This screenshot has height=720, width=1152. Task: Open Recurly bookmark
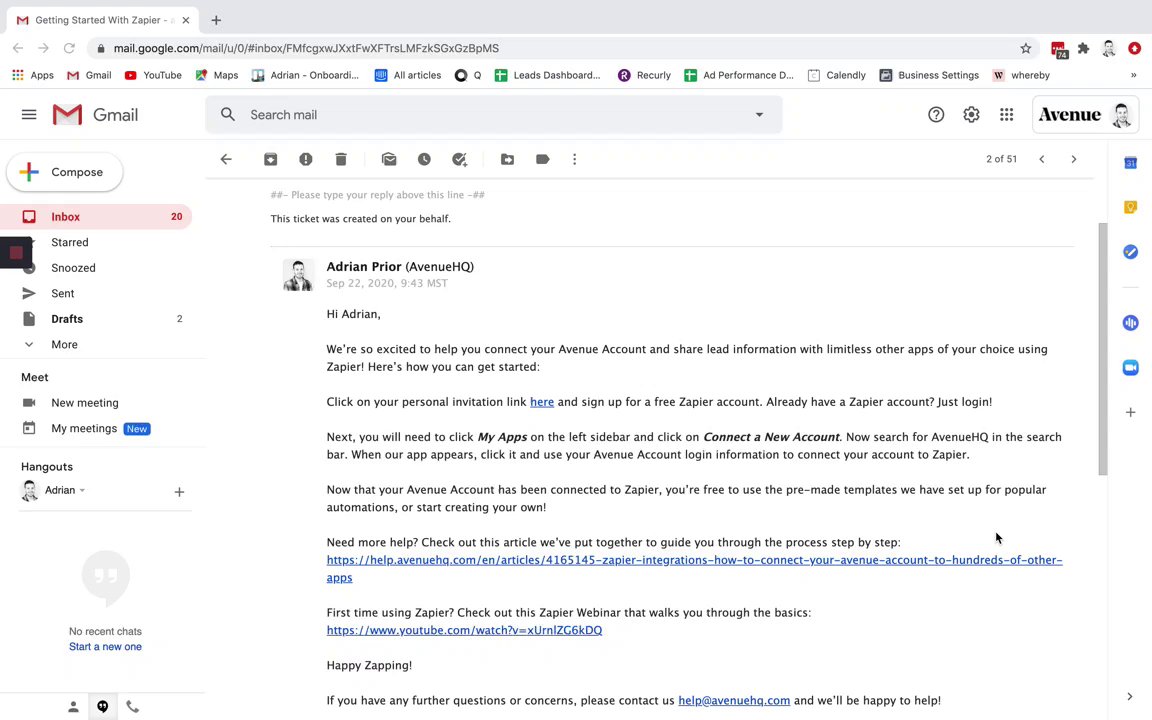tap(644, 75)
